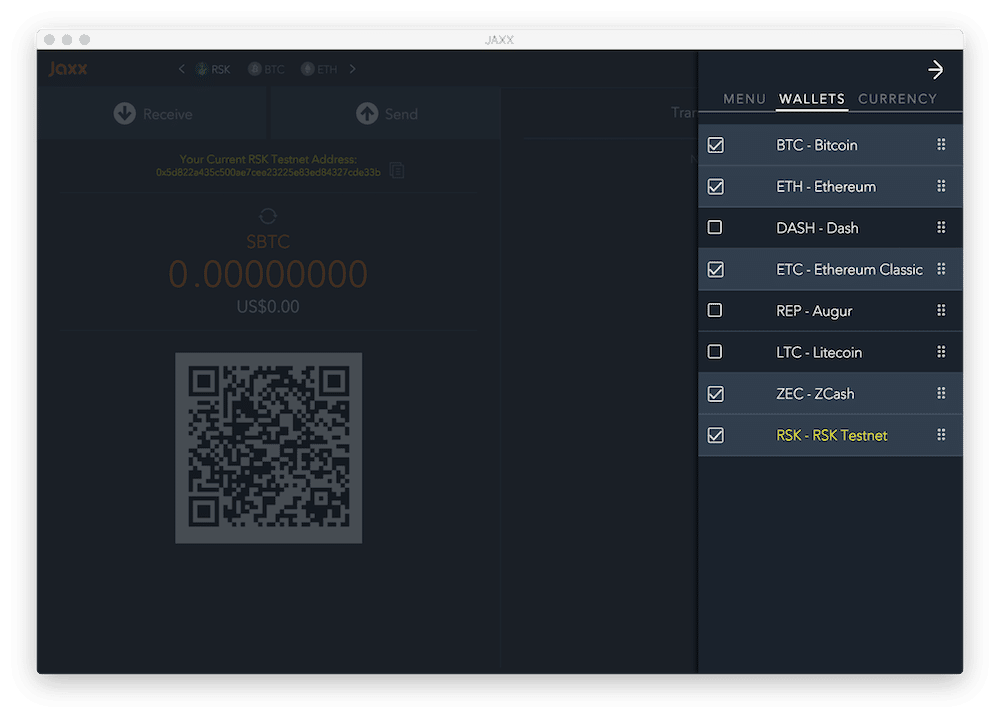The image size is (1000, 718).
Task: Enable the REP - Augur wallet checkbox
Action: pos(715,311)
